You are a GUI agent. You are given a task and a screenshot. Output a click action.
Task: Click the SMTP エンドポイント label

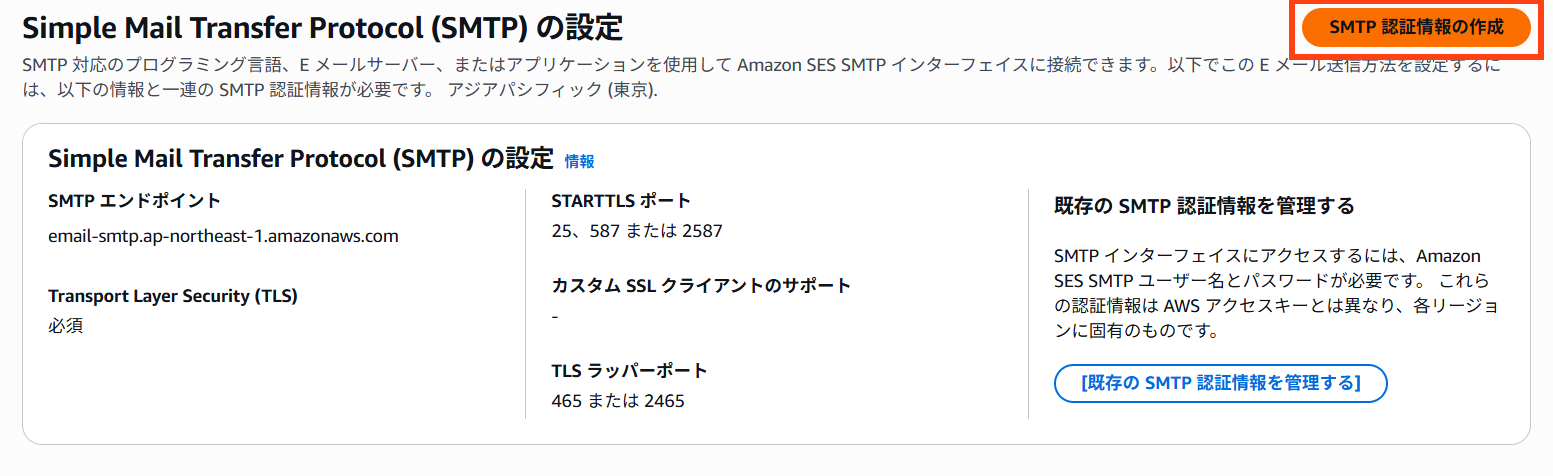[134, 201]
